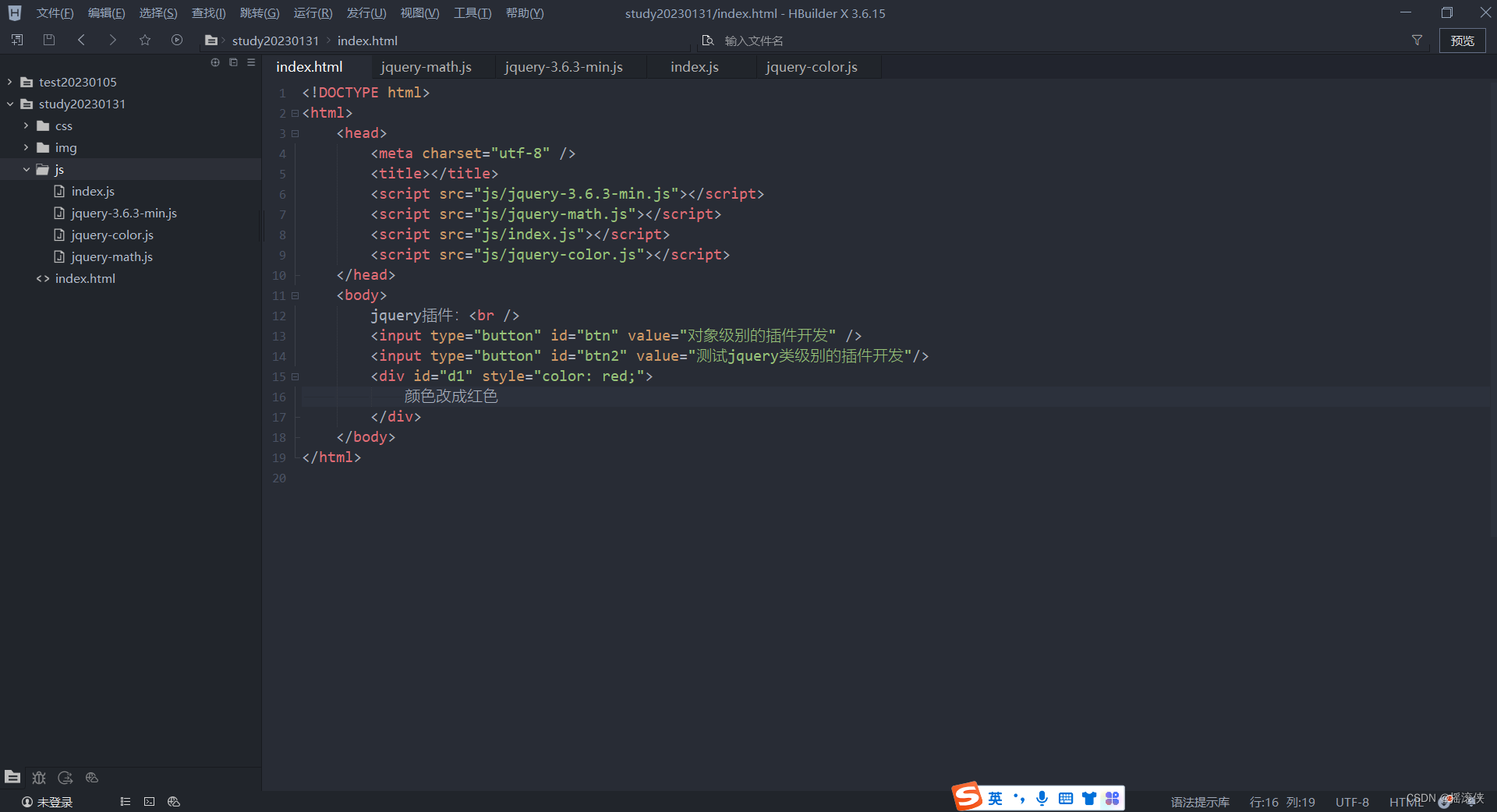Open the sidebar hamburger menu icon
The width and height of the screenshot is (1497, 812).
[251, 62]
